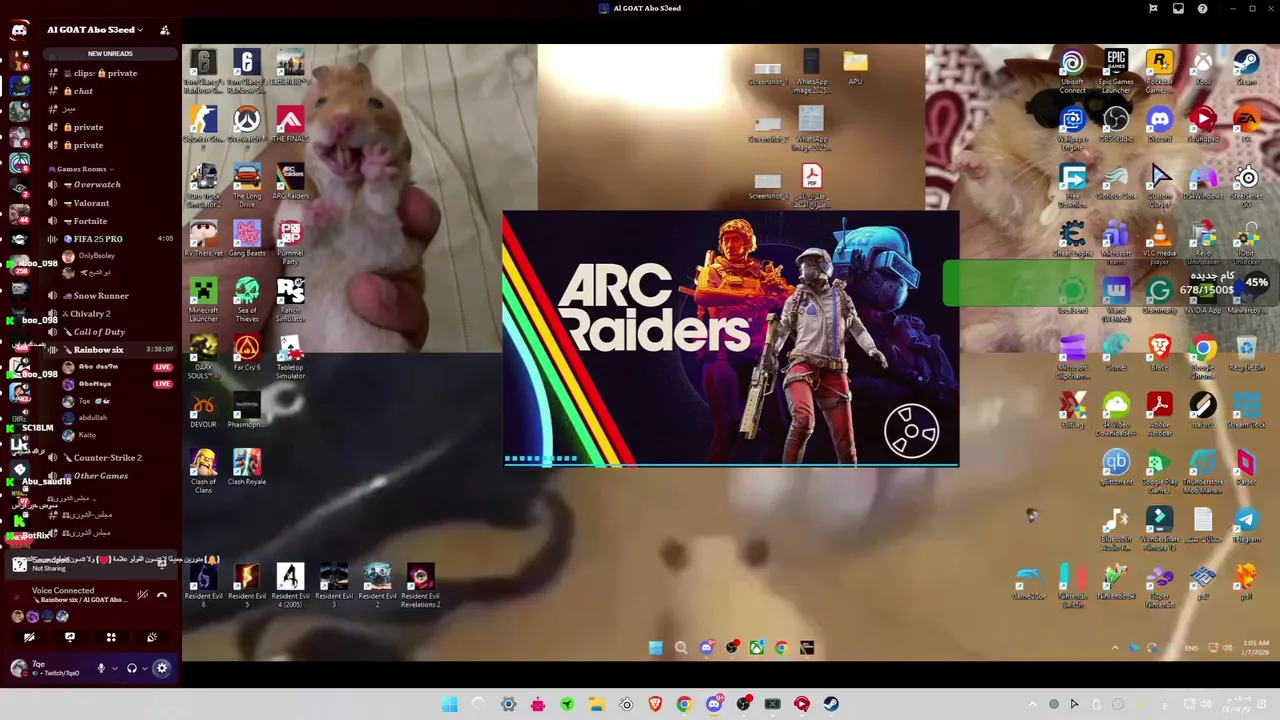Open the chat text channel
This screenshot has width=1280, height=720.
109,91
